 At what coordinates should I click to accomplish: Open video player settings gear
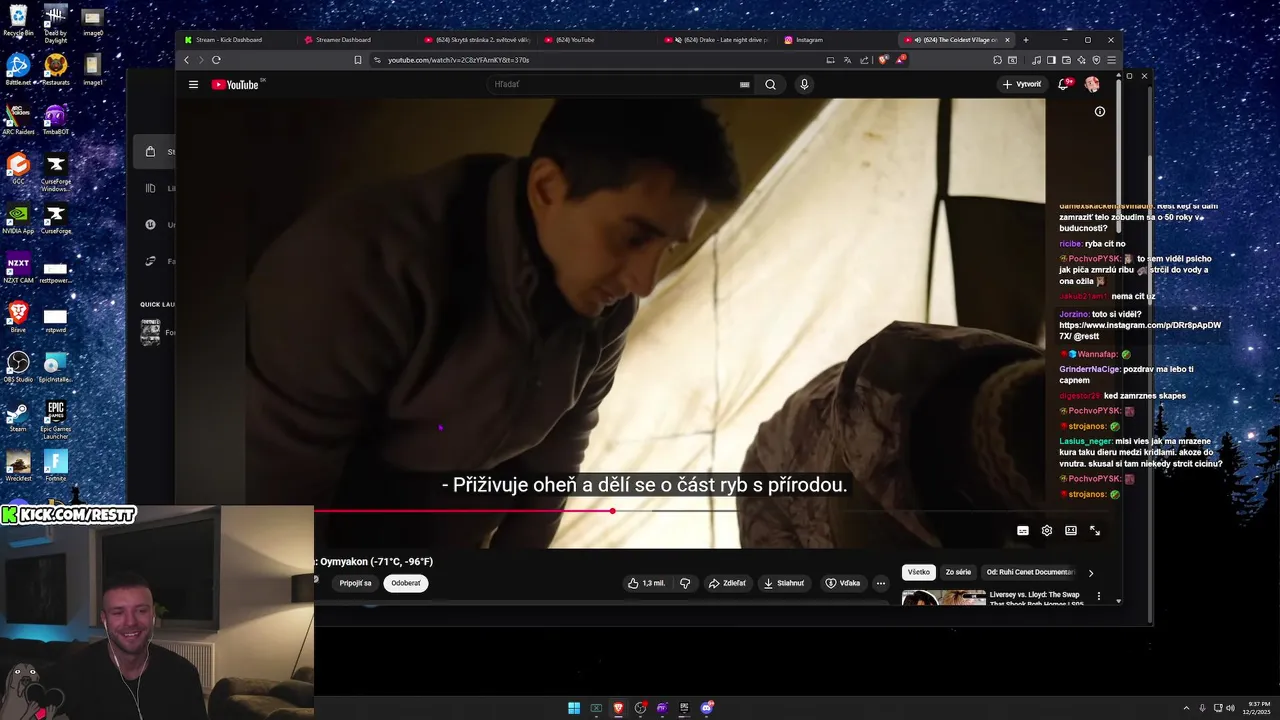coord(1047,531)
